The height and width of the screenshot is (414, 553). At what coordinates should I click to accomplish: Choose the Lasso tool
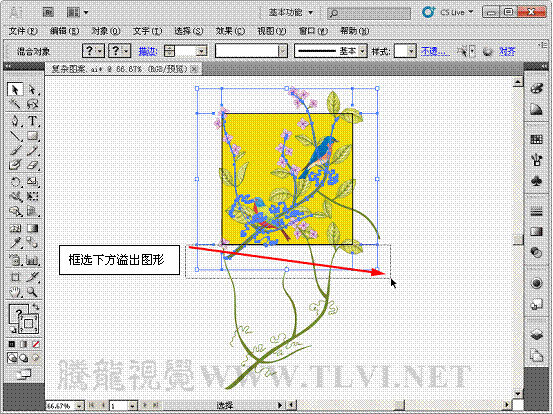point(32,104)
